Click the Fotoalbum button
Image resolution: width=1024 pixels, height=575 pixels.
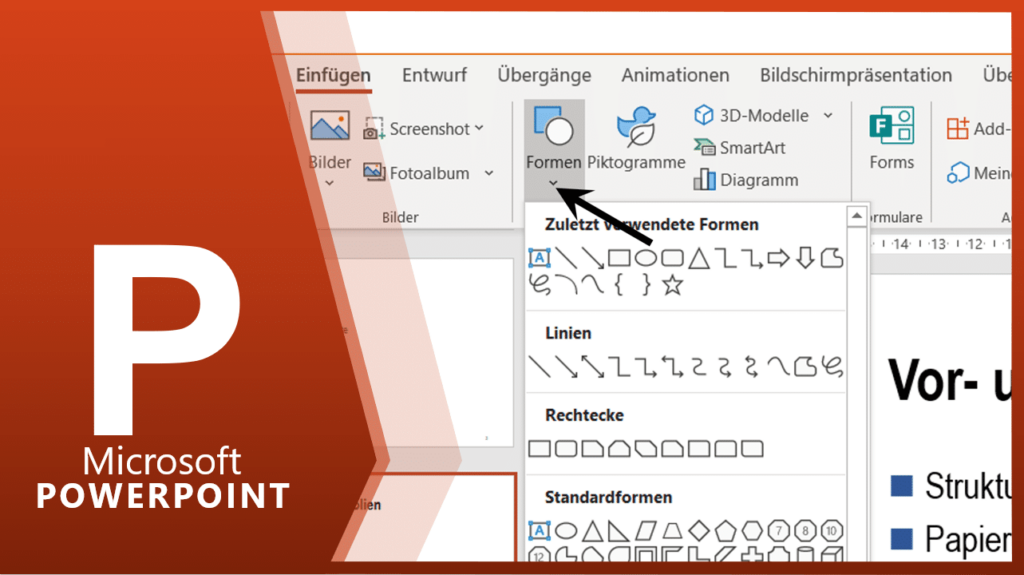(417, 173)
